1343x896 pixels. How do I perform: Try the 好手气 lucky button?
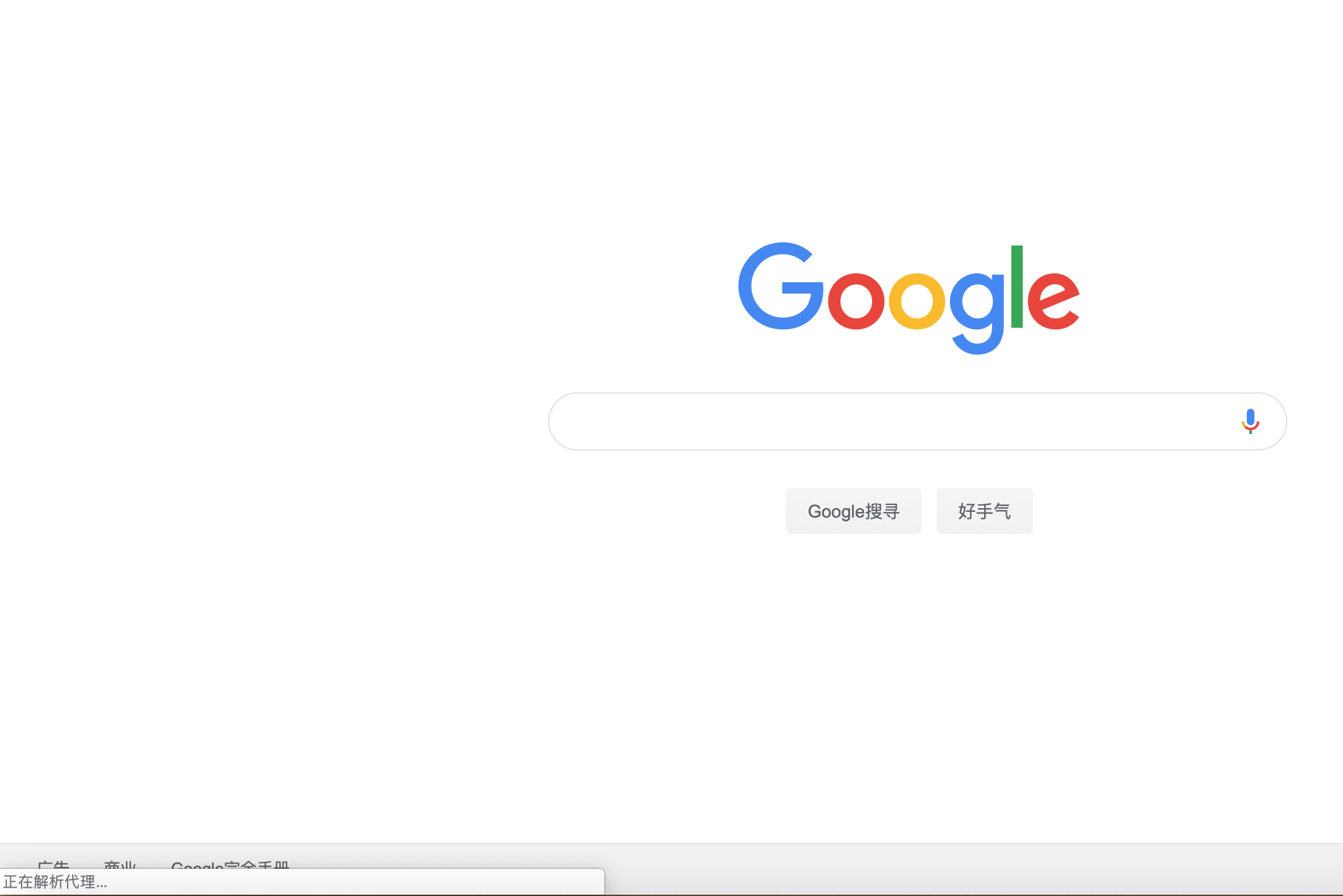984,511
